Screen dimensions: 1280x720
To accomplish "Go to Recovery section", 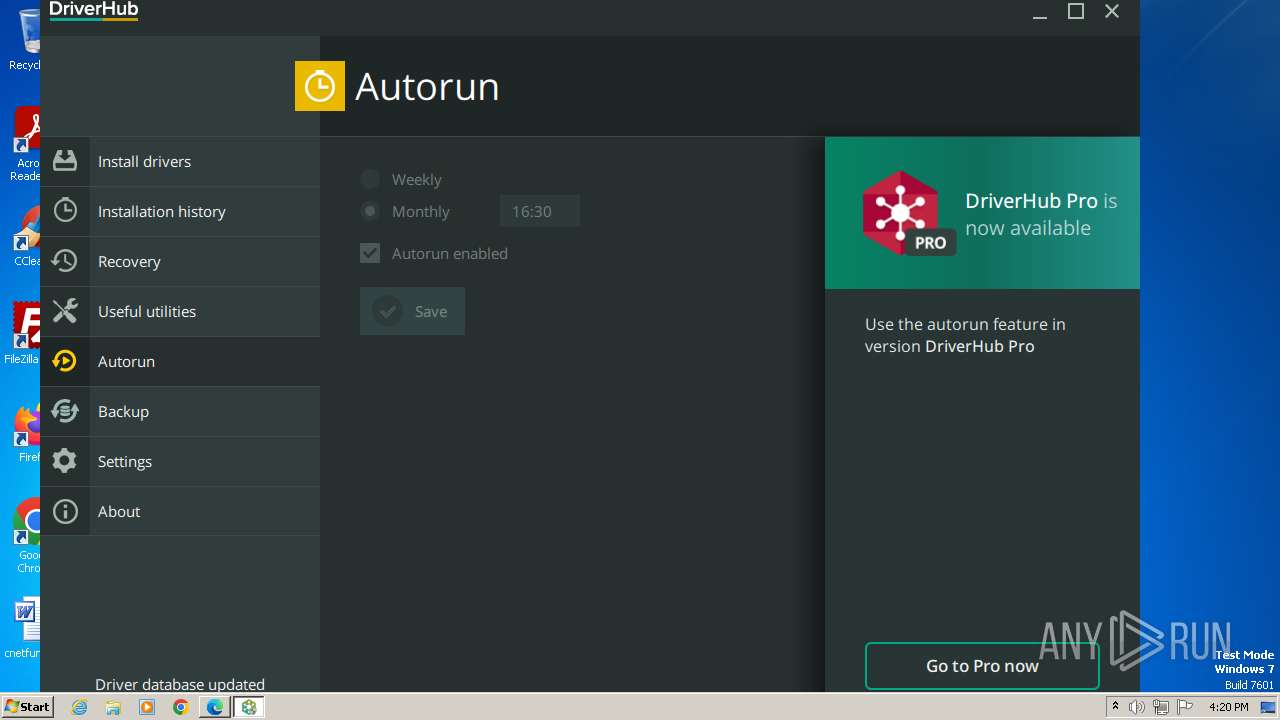I will (180, 261).
